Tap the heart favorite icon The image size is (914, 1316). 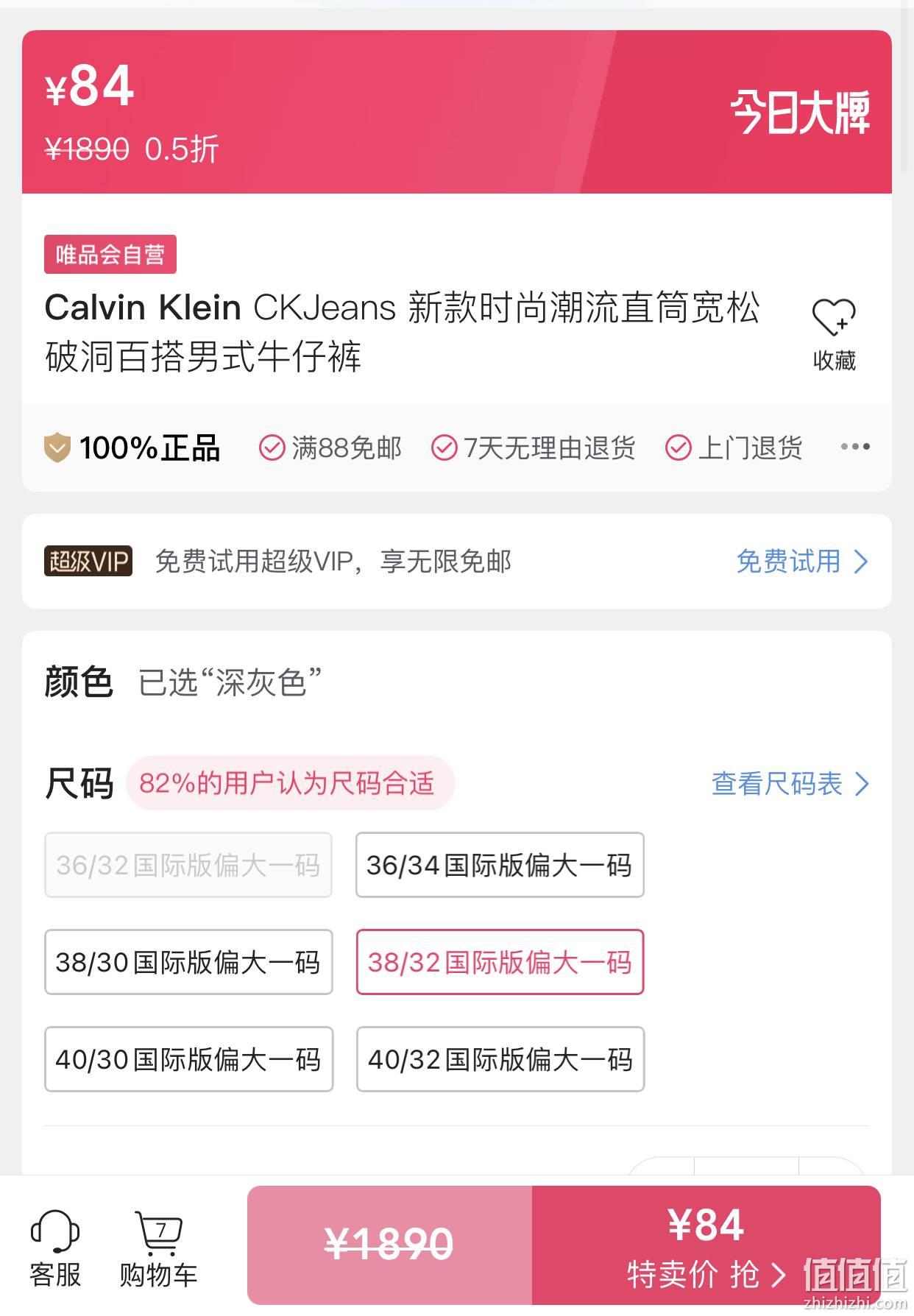click(834, 317)
